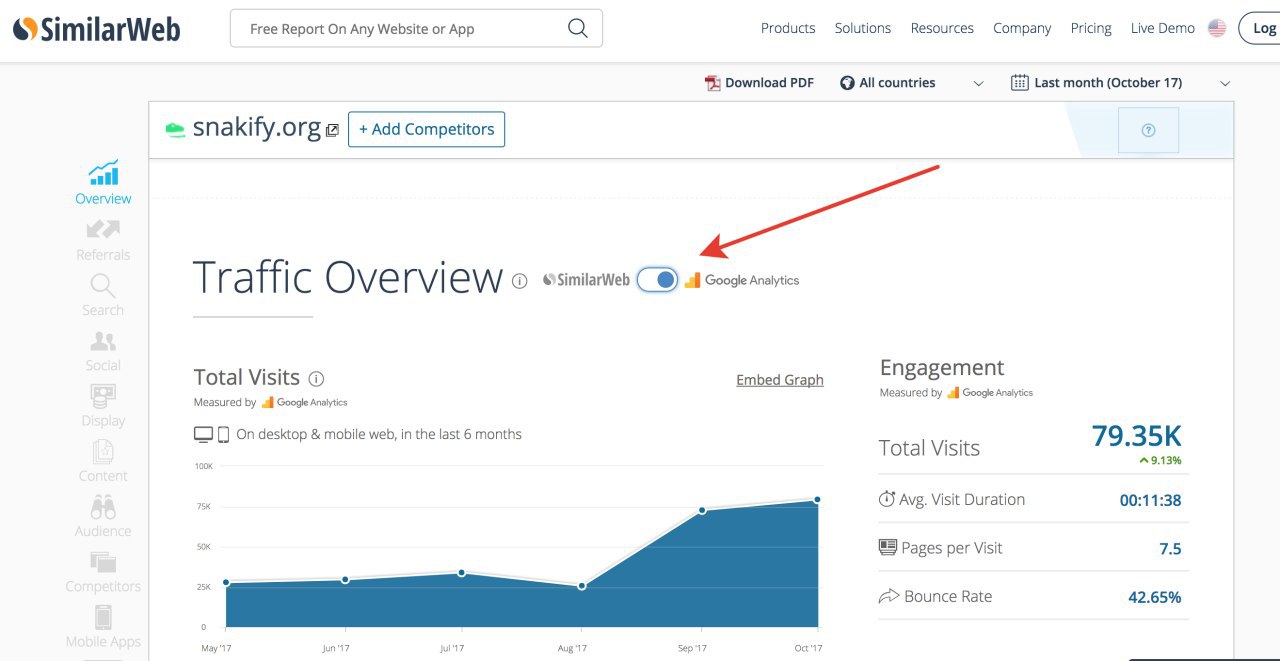This screenshot has width=1280, height=661.
Task: Open Search section in sidebar
Action: click(x=103, y=295)
